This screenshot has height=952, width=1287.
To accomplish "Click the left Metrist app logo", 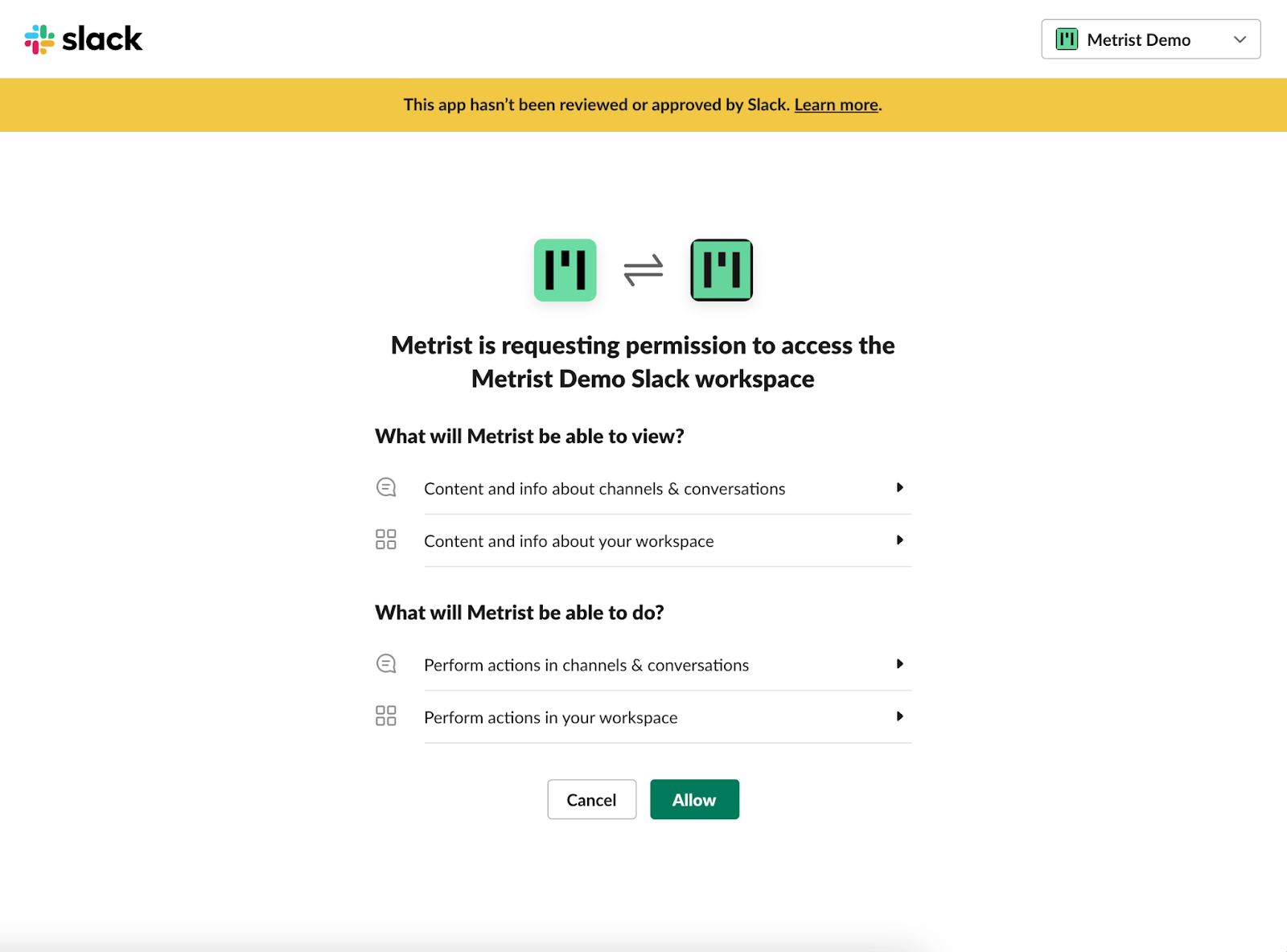I will click(x=565, y=270).
